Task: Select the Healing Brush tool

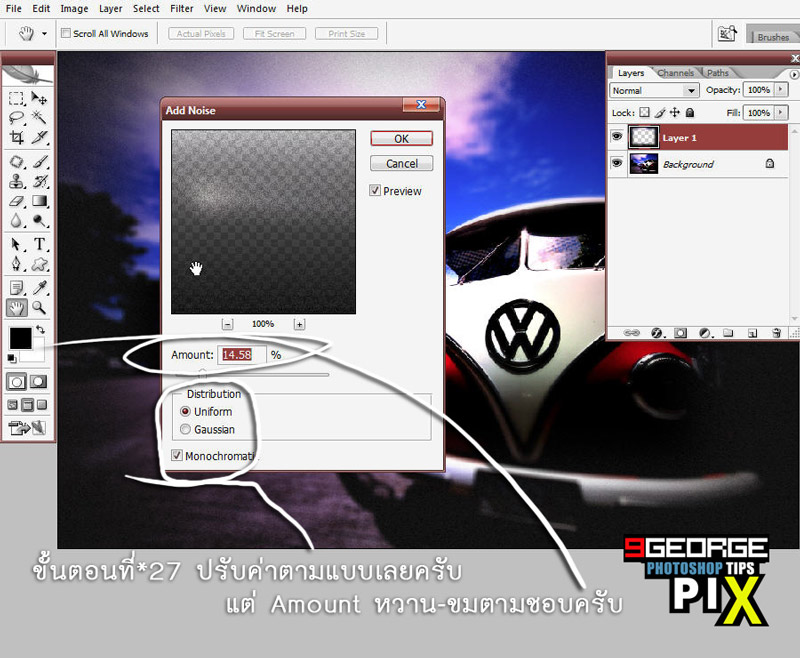Action: click(16, 162)
